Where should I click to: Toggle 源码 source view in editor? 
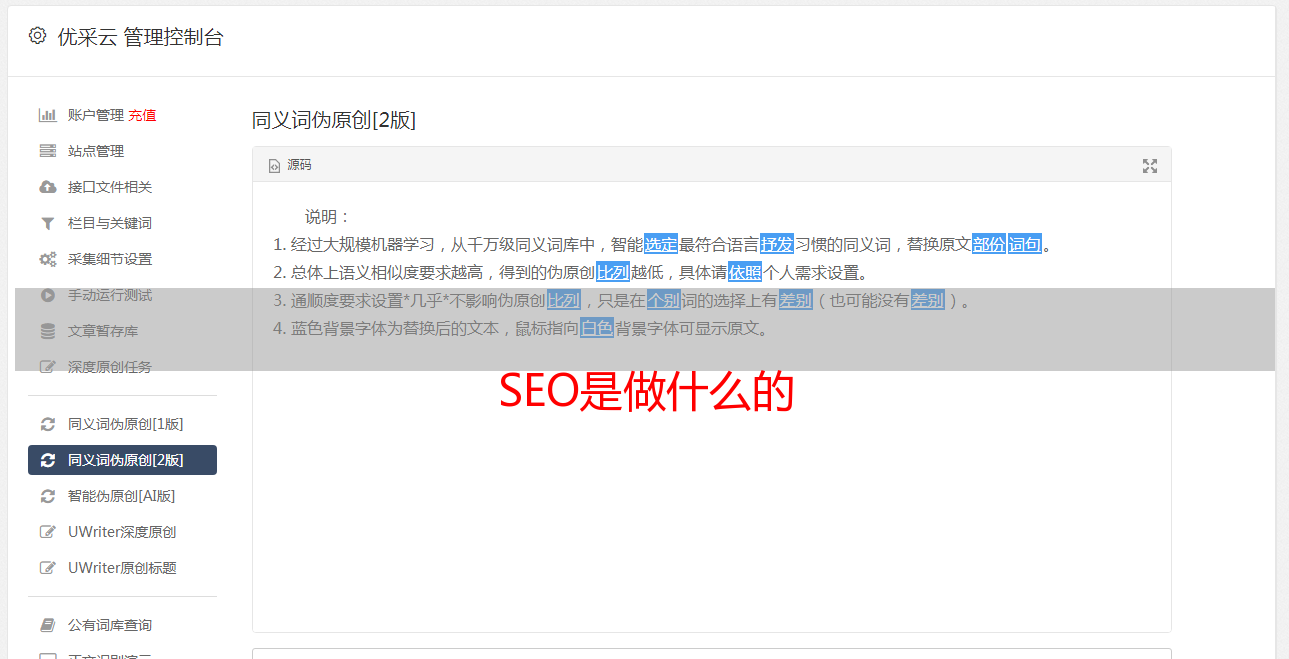(x=290, y=165)
